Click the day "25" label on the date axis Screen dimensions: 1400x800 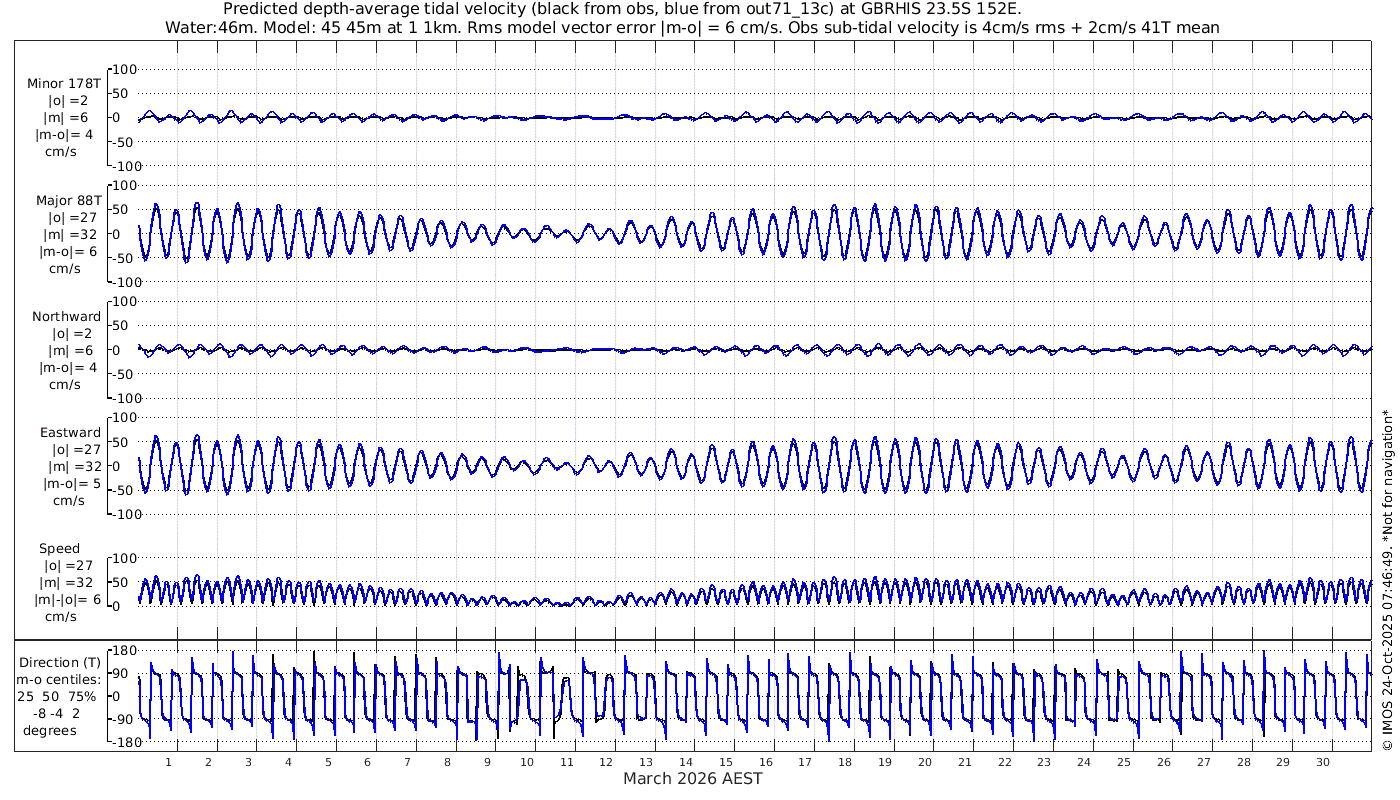point(1124,762)
